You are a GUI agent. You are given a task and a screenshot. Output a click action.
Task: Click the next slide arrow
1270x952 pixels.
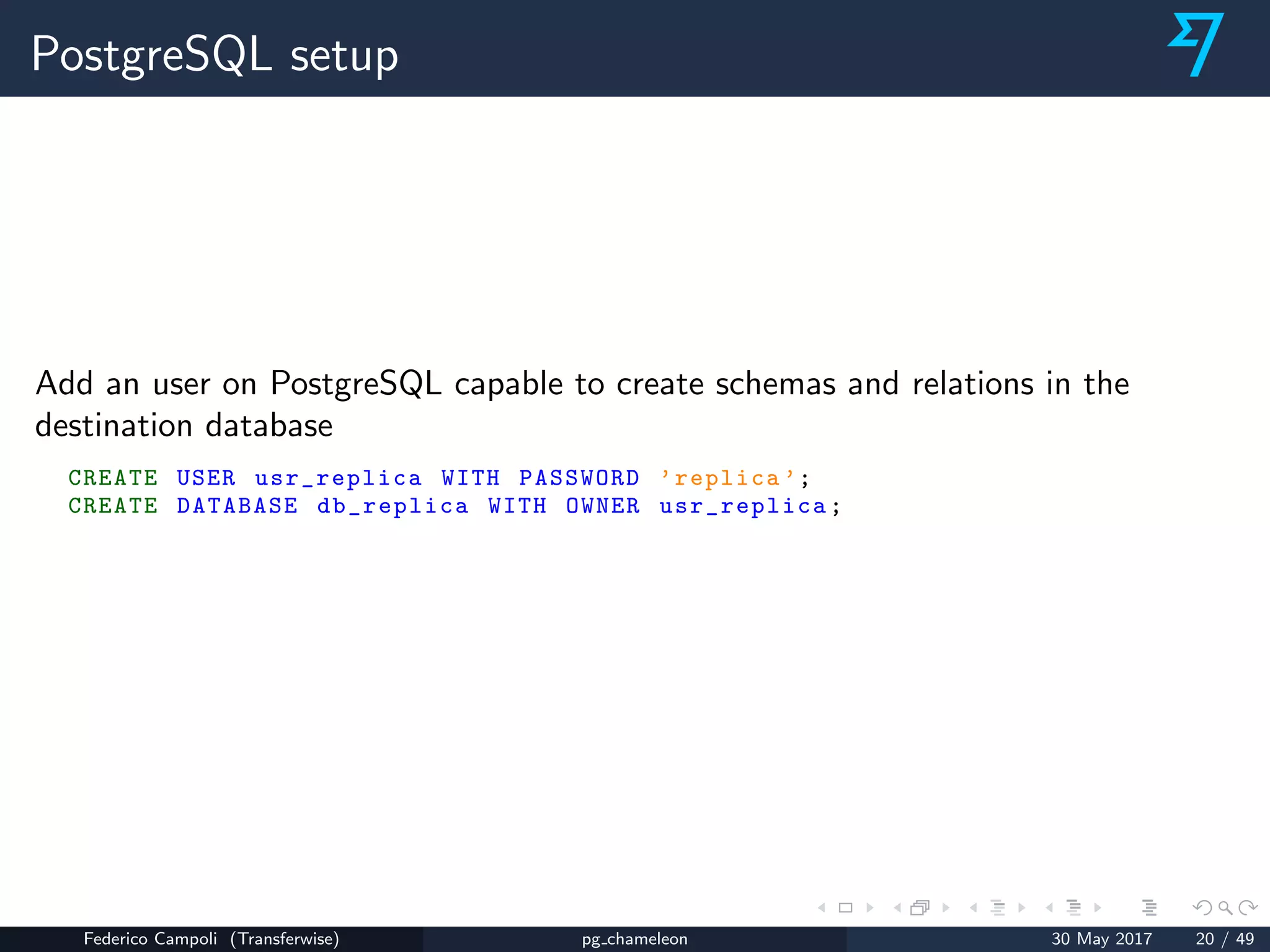pyautogui.click(x=870, y=907)
